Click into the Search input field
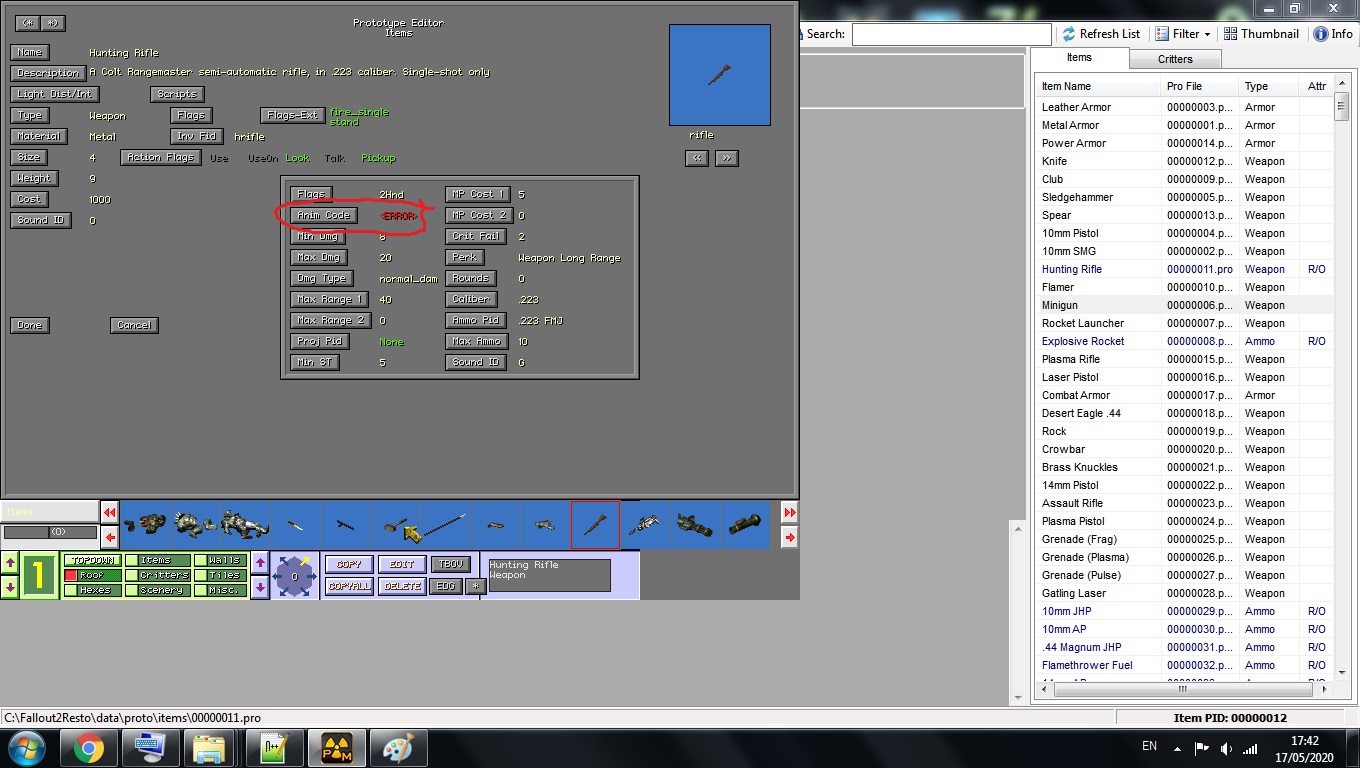1360x768 pixels. [951, 34]
